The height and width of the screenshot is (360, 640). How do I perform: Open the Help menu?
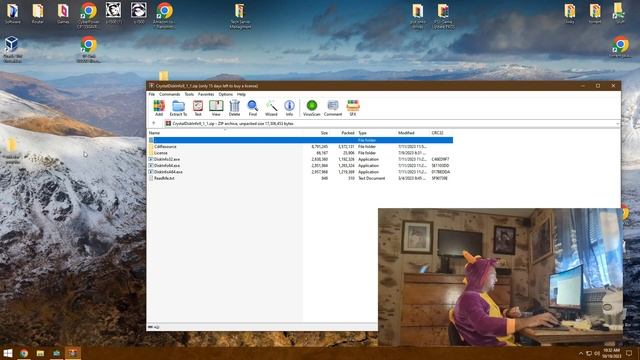pos(241,94)
